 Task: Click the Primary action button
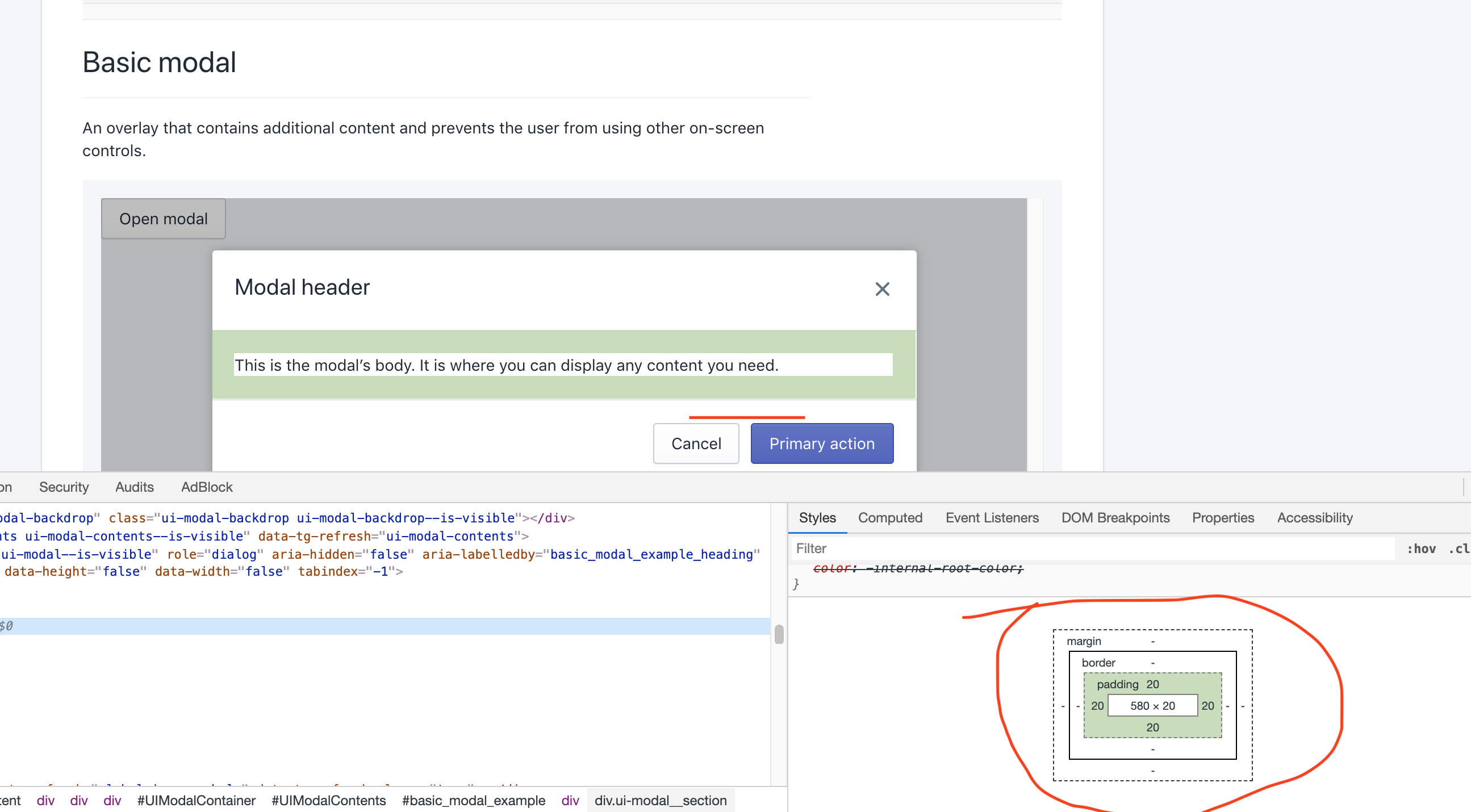click(821, 443)
